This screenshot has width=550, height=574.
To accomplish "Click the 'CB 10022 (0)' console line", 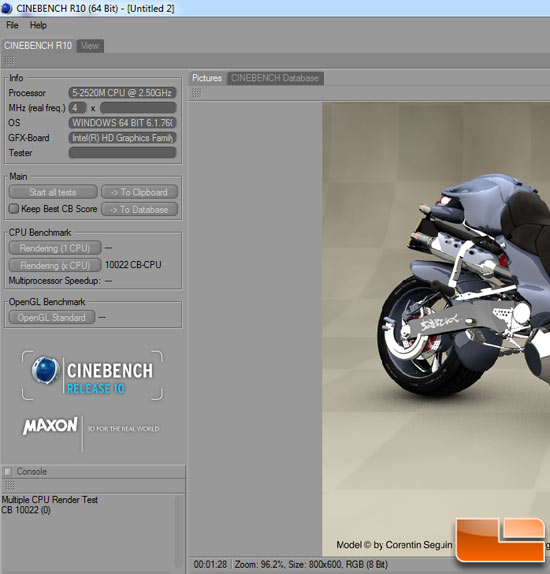I will (x=26, y=510).
